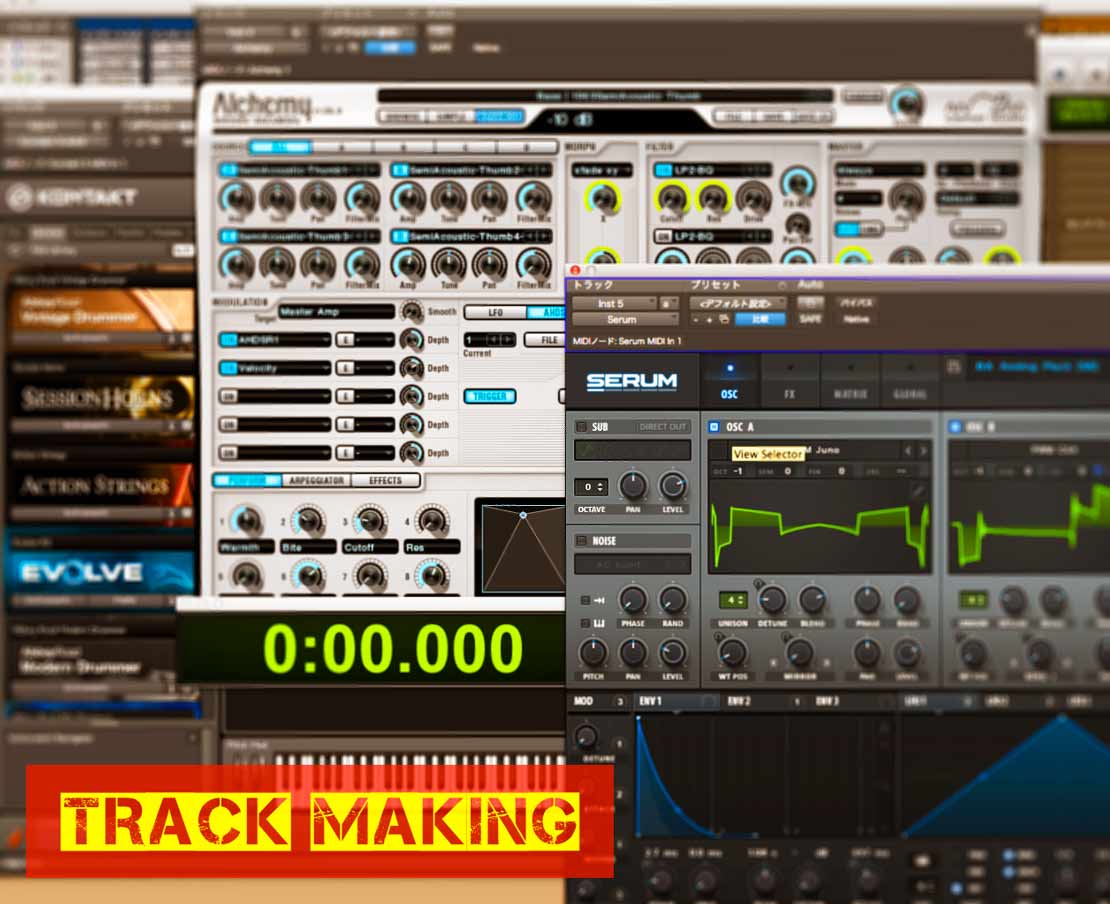Toggle On button of Velocity modulation row
The height and width of the screenshot is (904, 1110).
tap(228, 368)
